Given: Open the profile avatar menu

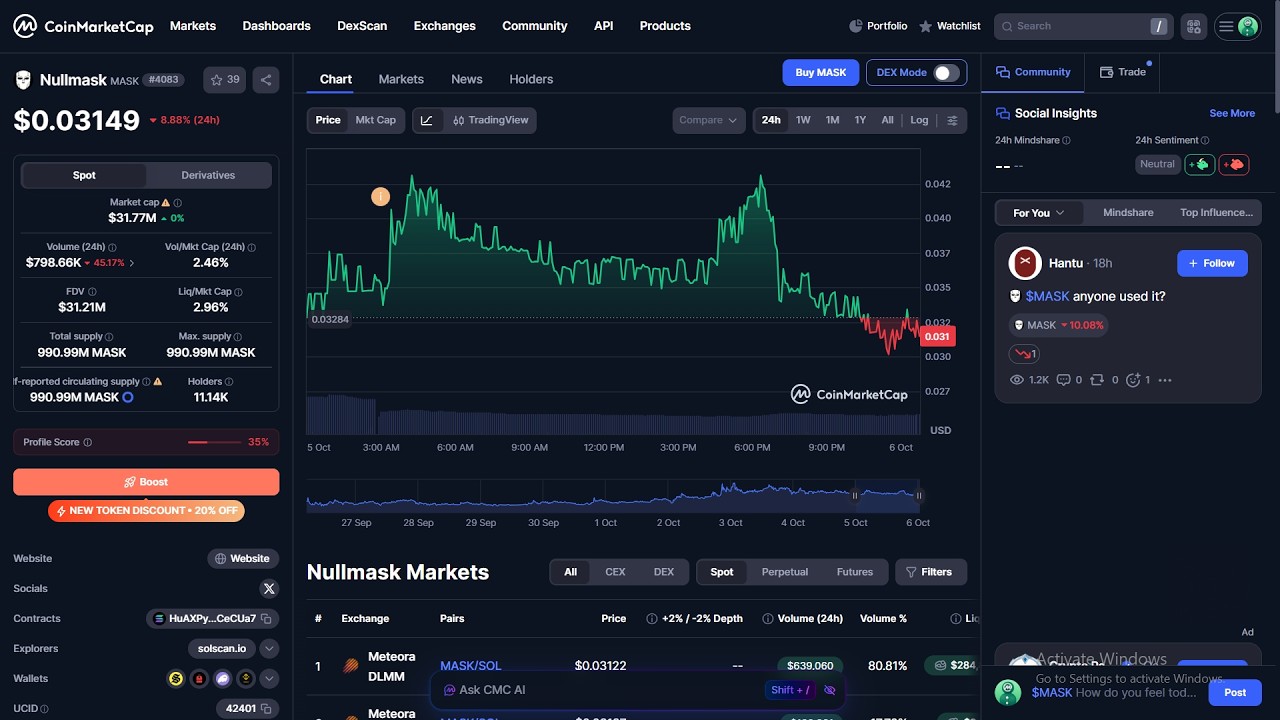Looking at the screenshot, I should point(1237,26).
